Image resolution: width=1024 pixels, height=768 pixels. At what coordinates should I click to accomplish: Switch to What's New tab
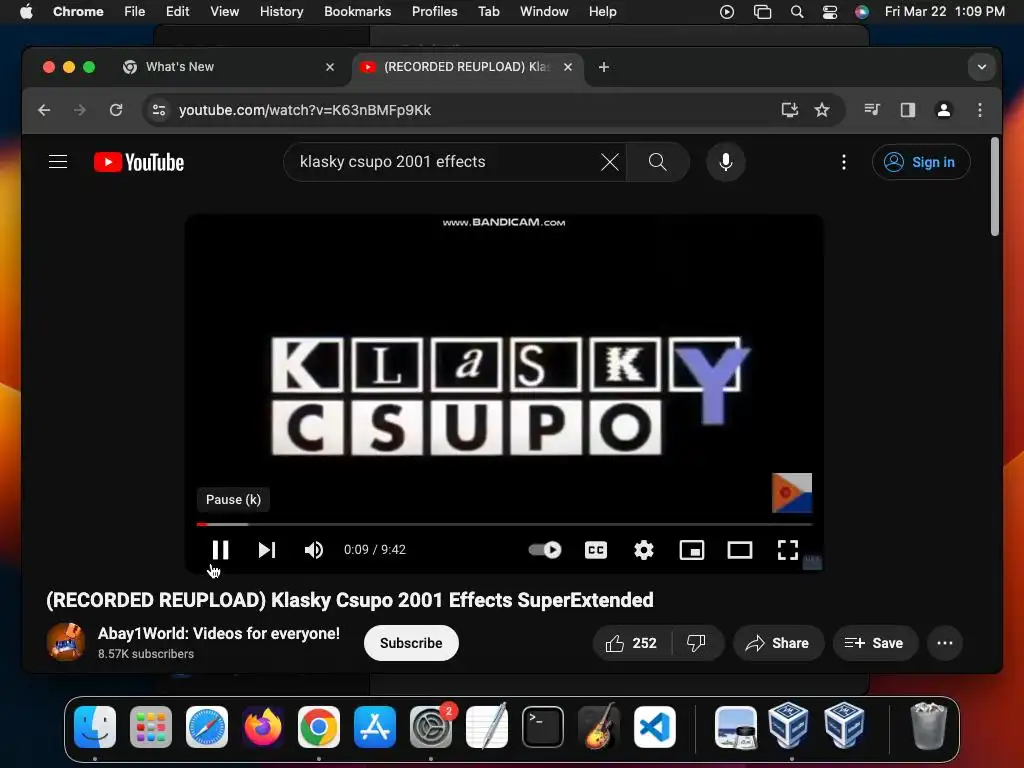pyautogui.click(x=229, y=67)
